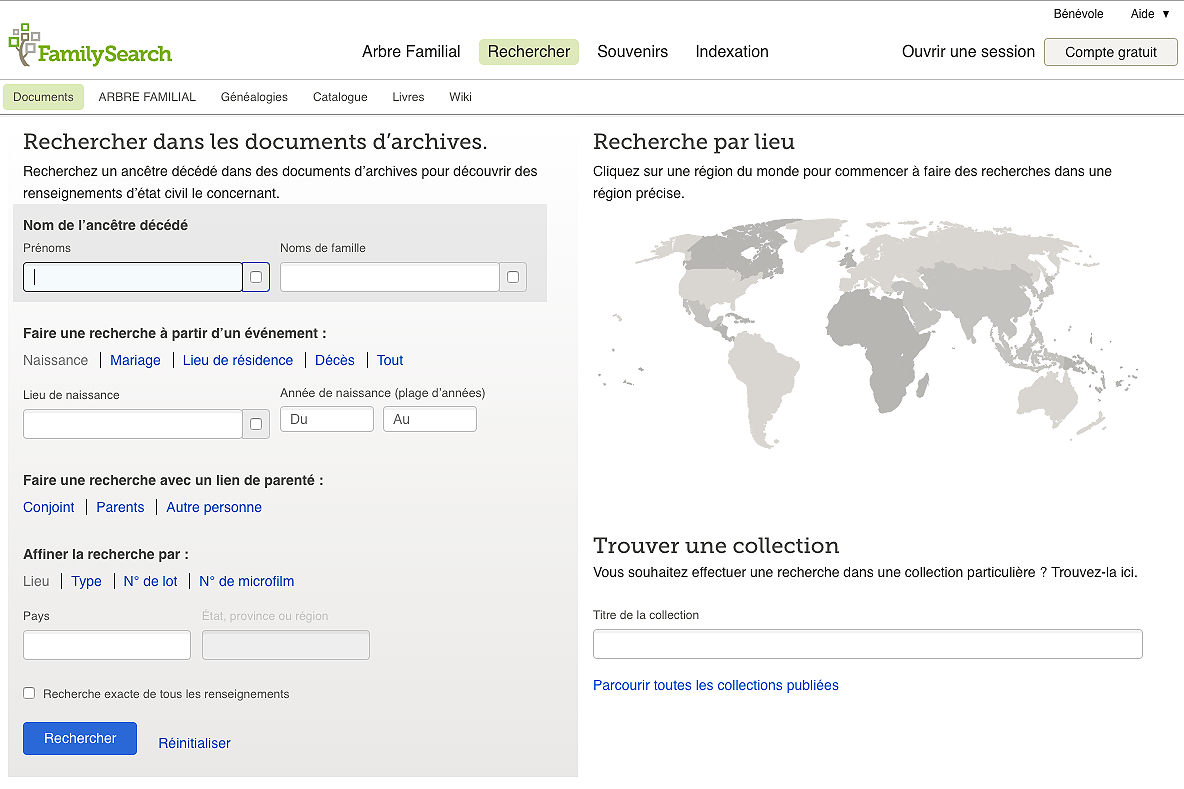Tick the exact-match checkbox for Noms de famille

[513, 277]
